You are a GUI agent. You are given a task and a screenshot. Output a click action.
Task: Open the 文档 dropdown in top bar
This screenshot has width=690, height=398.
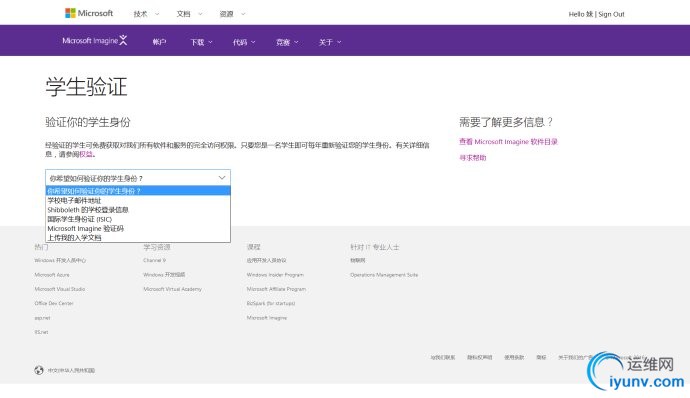(x=189, y=14)
